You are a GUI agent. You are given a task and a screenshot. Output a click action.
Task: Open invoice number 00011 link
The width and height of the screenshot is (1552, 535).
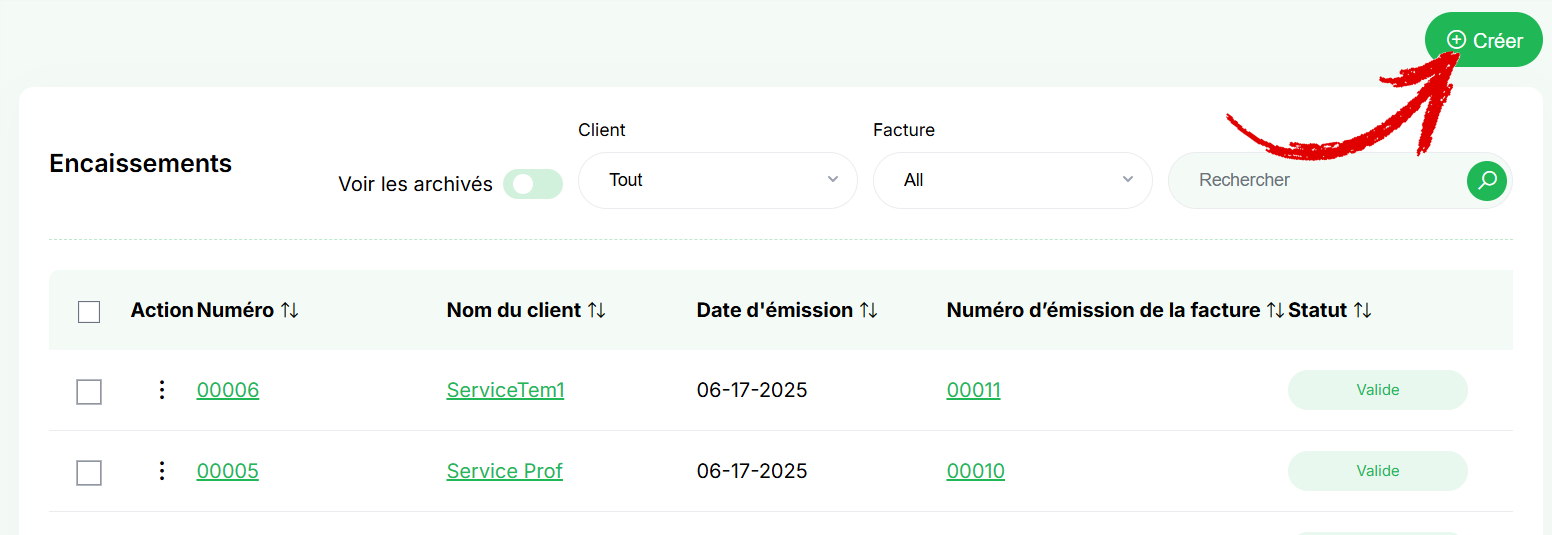[973, 390]
